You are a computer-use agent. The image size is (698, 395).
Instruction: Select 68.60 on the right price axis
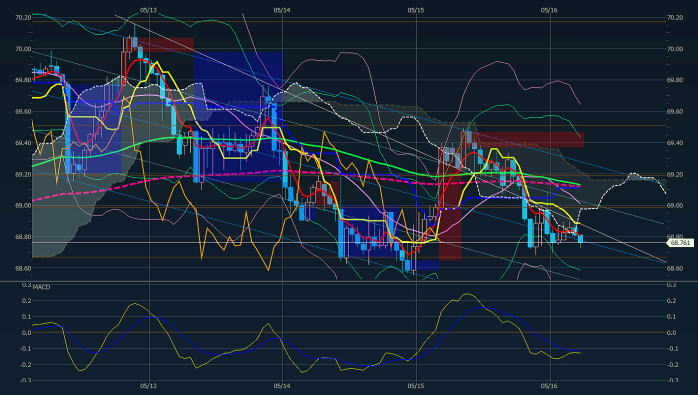675,269
